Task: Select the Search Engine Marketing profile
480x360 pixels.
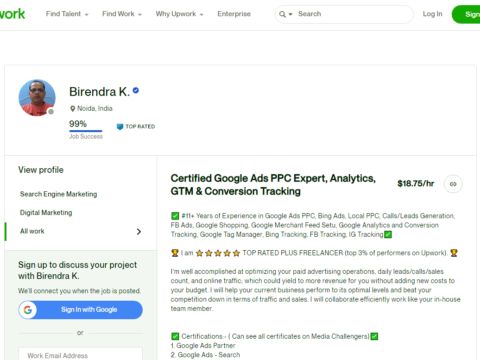Action: [58, 194]
